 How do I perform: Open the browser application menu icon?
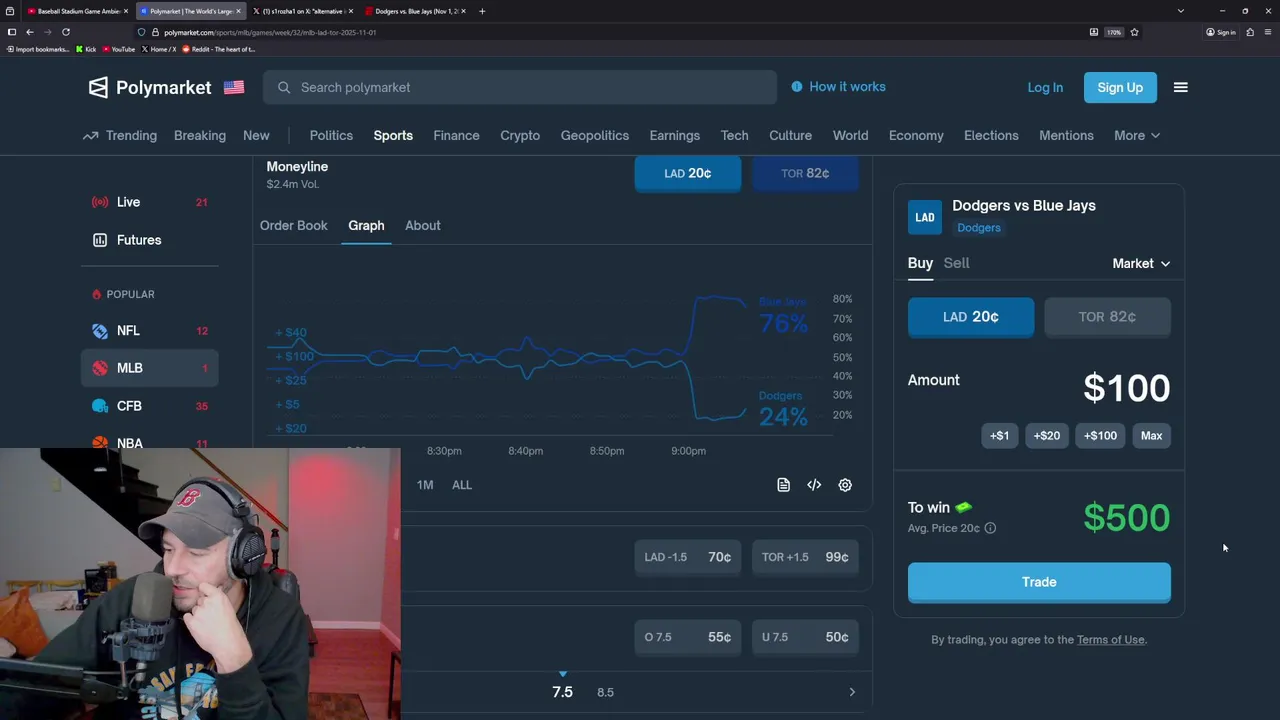click(x=1267, y=32)
